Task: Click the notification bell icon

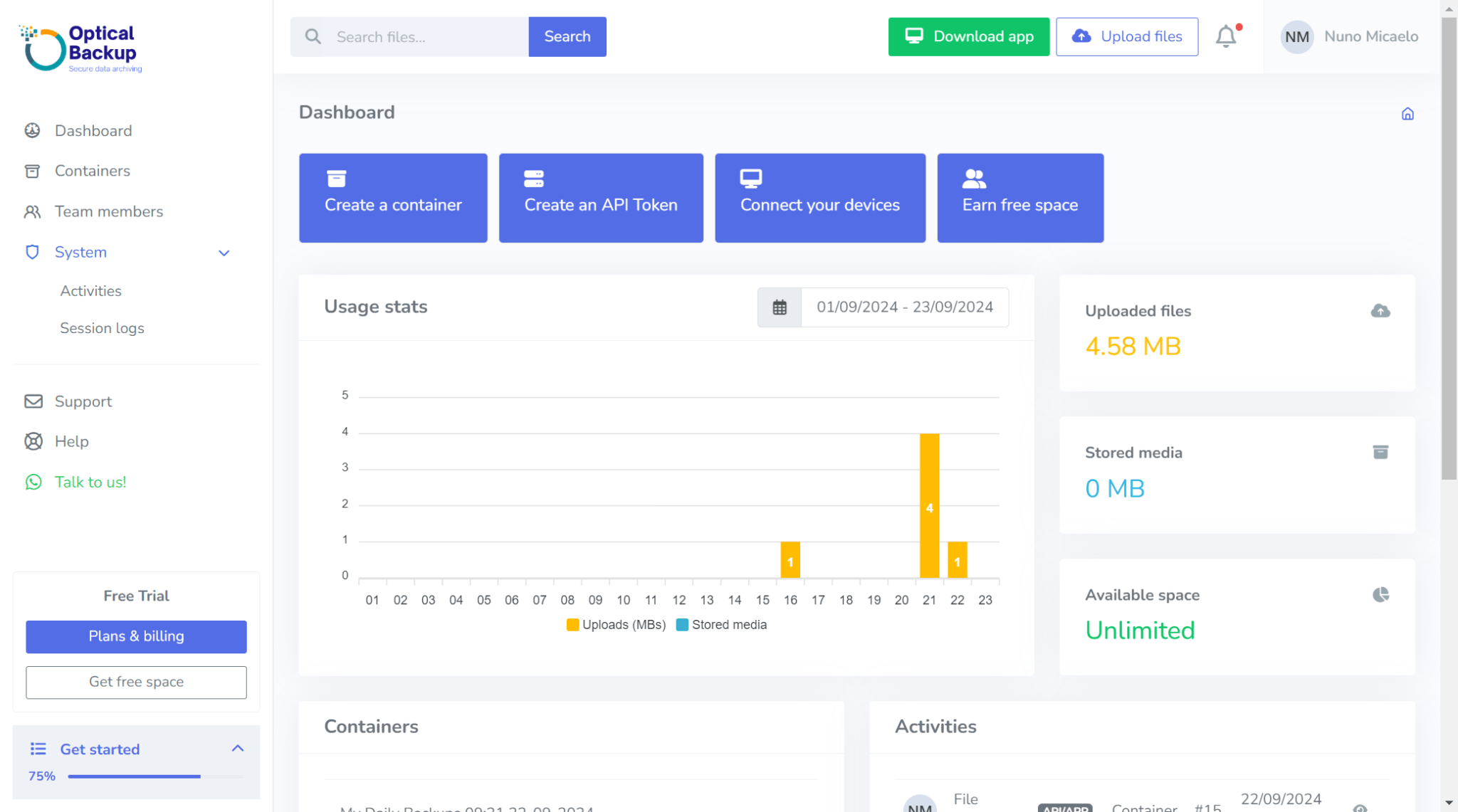Action: 1225,36
